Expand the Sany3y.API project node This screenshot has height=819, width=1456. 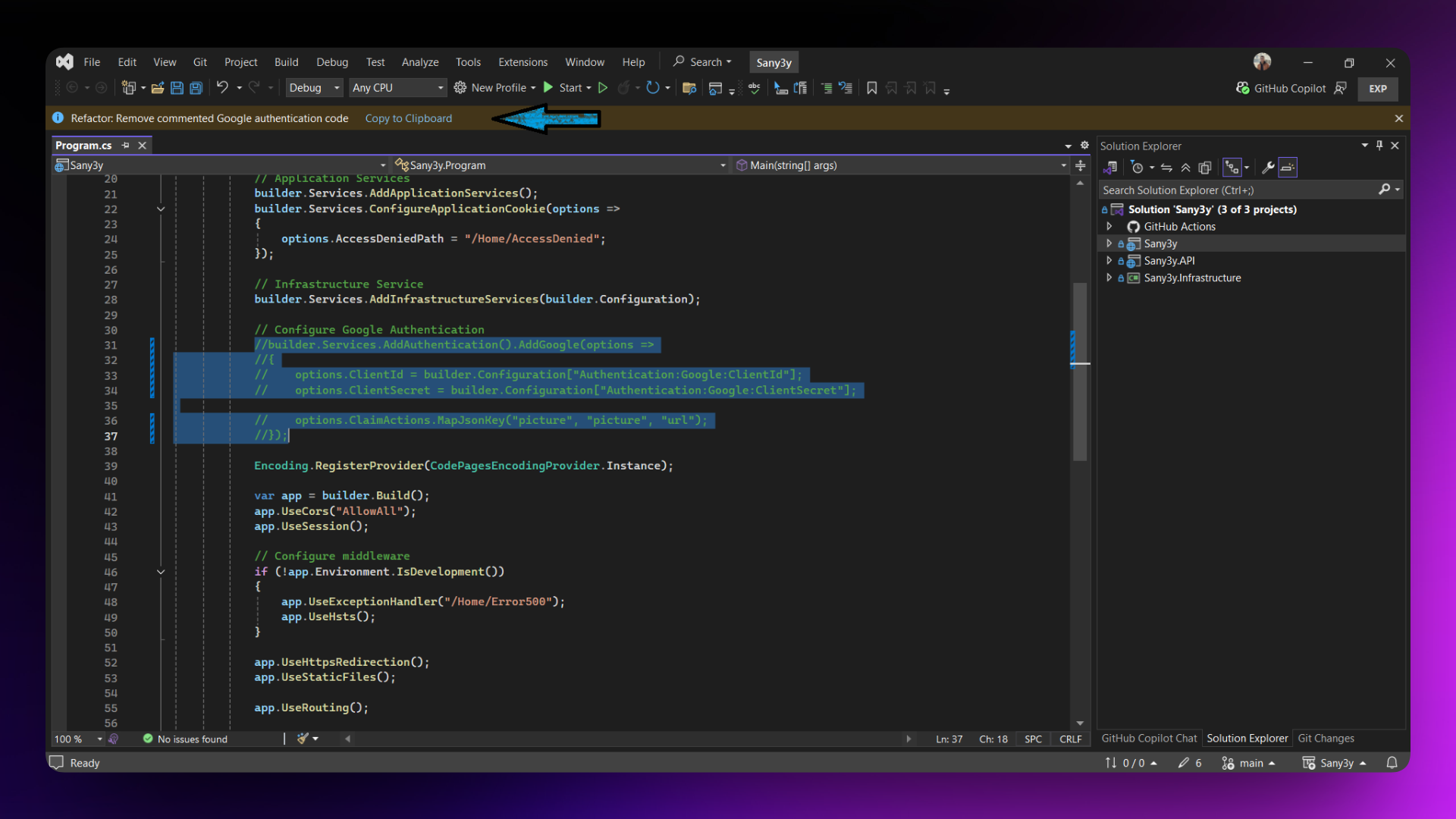(1109, 261)
